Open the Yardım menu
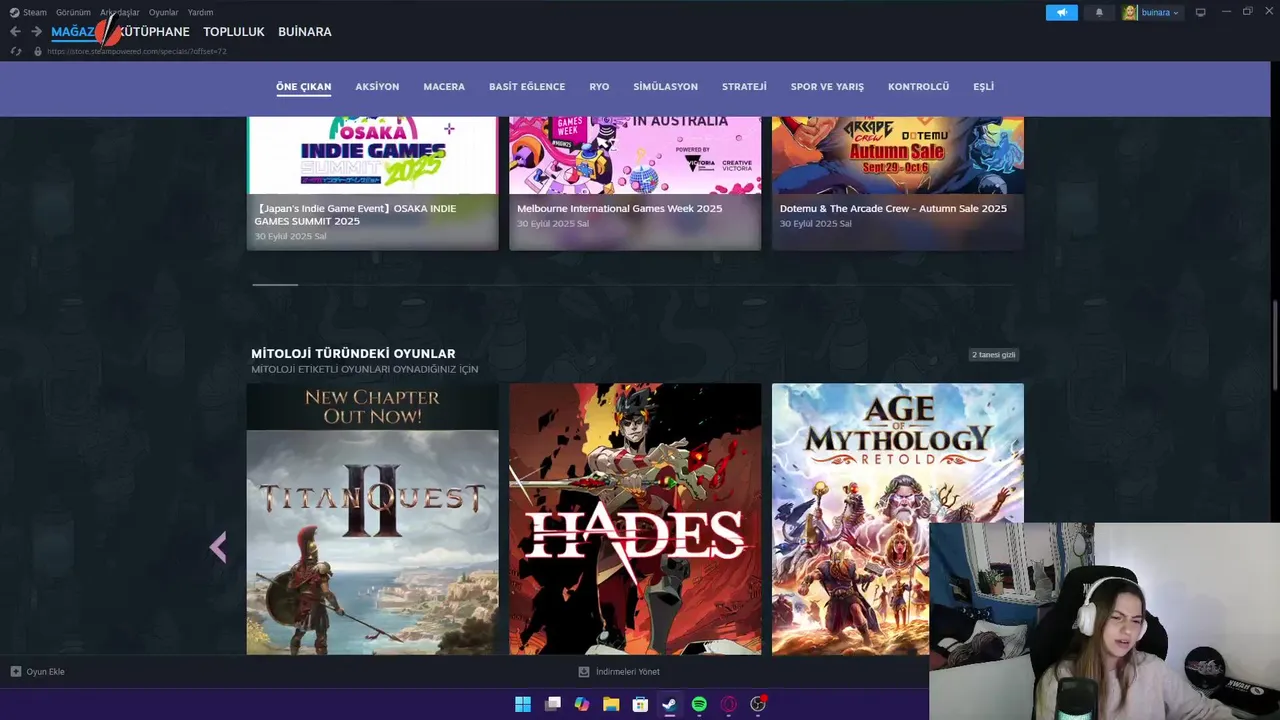This screenshot has width=1280, height=720. coord(200,13)
